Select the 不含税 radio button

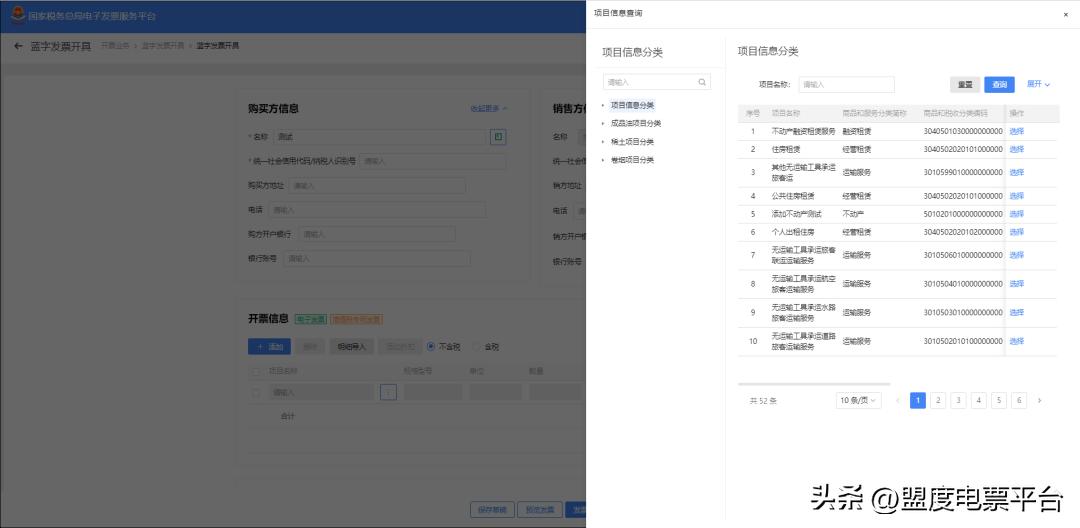(x=431, y=346)
